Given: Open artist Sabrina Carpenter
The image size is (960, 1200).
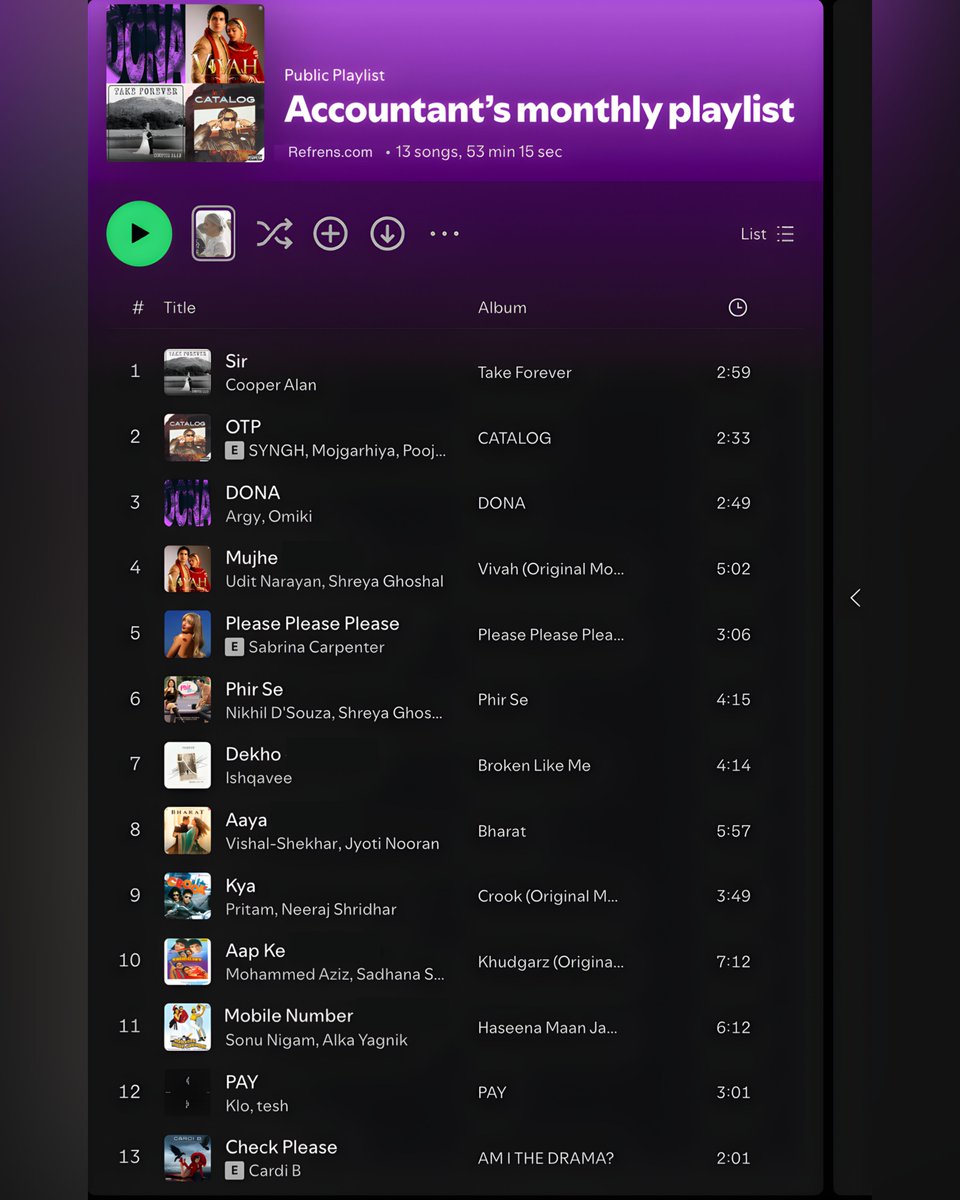Looking at the screenshot, I should (x=317, y=647).
